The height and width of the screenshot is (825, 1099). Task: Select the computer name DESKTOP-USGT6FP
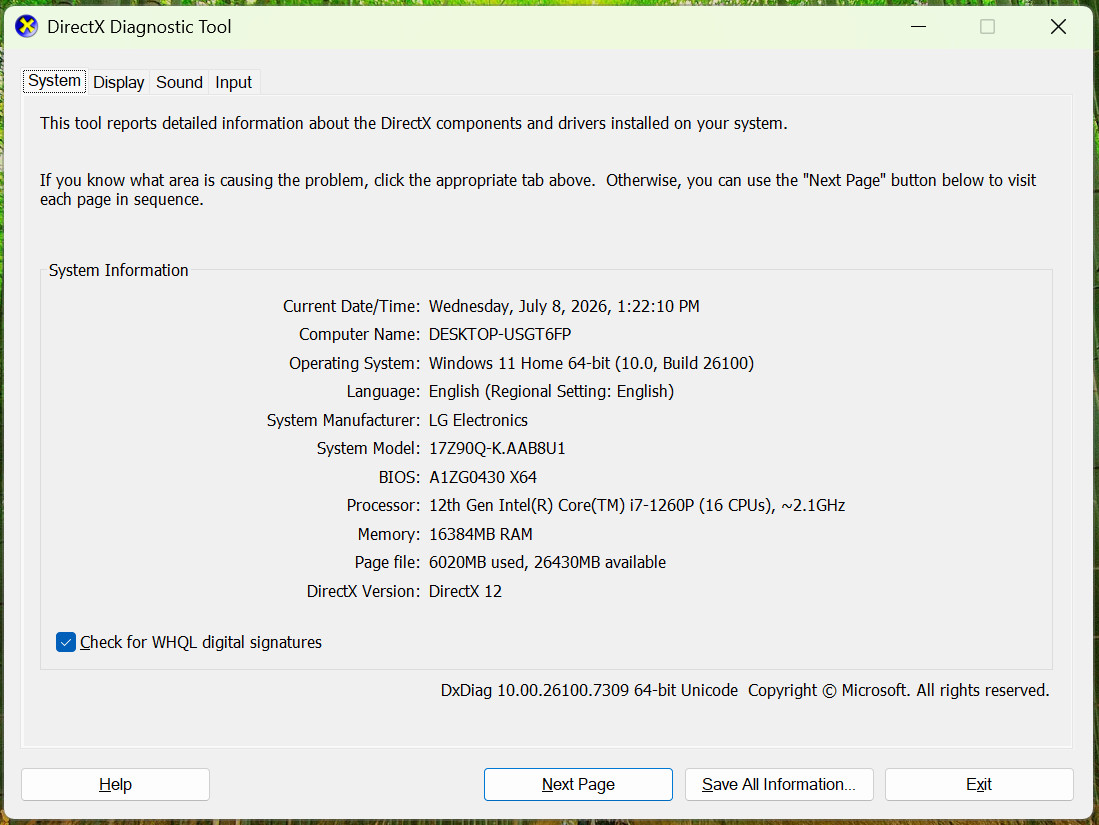pos(500,334)
